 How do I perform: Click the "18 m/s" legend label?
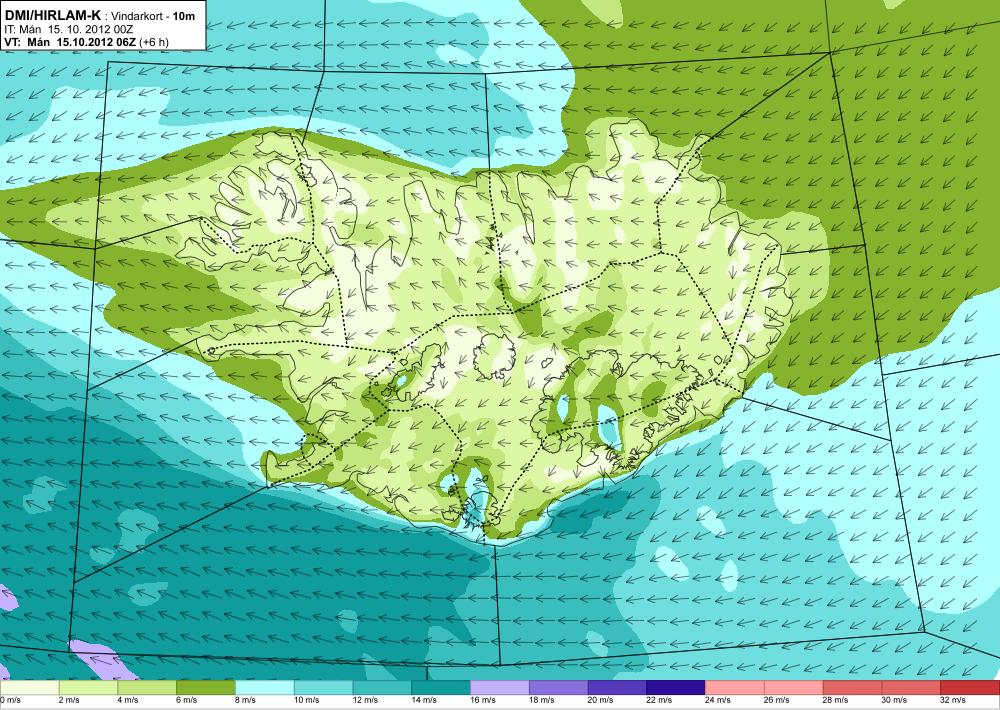tap(542, 700)
